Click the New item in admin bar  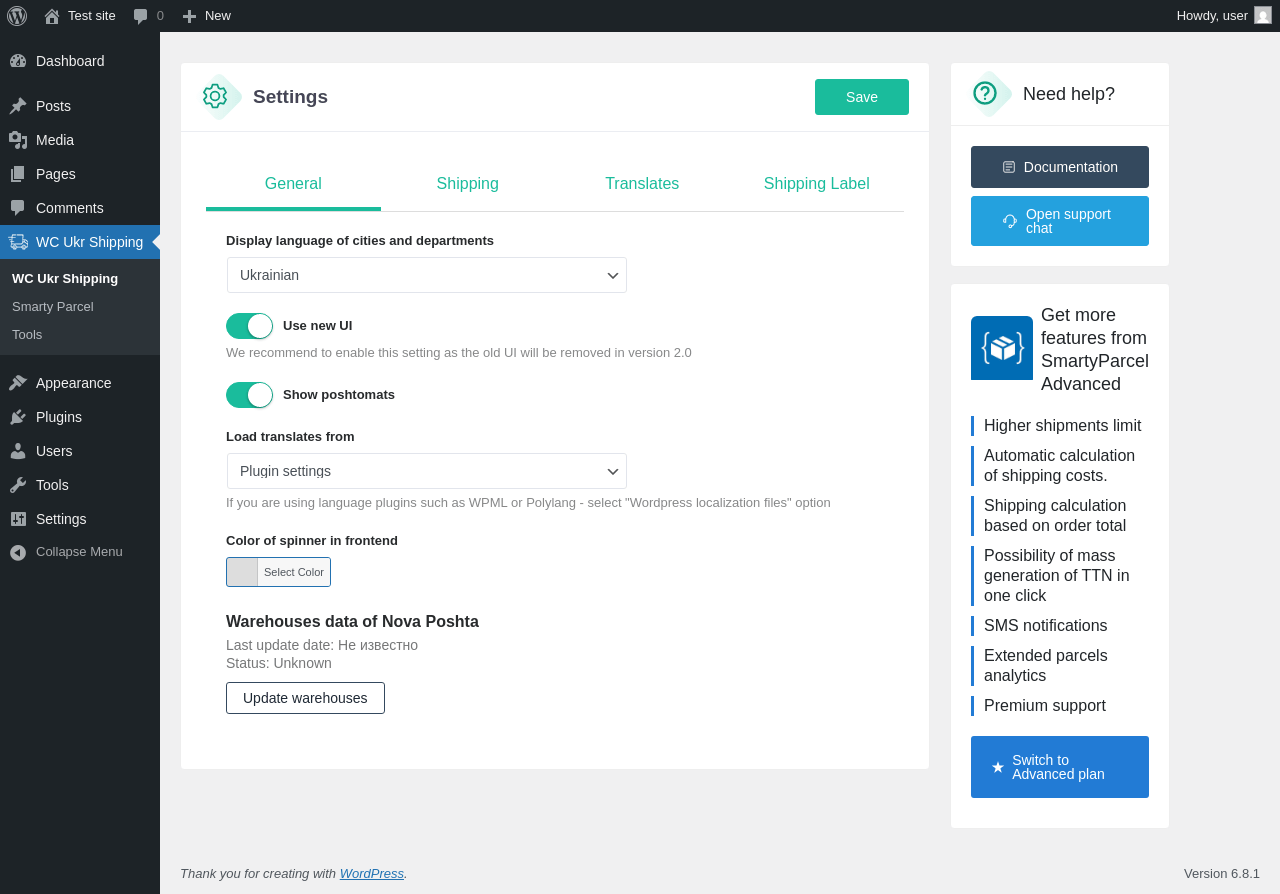207,16
